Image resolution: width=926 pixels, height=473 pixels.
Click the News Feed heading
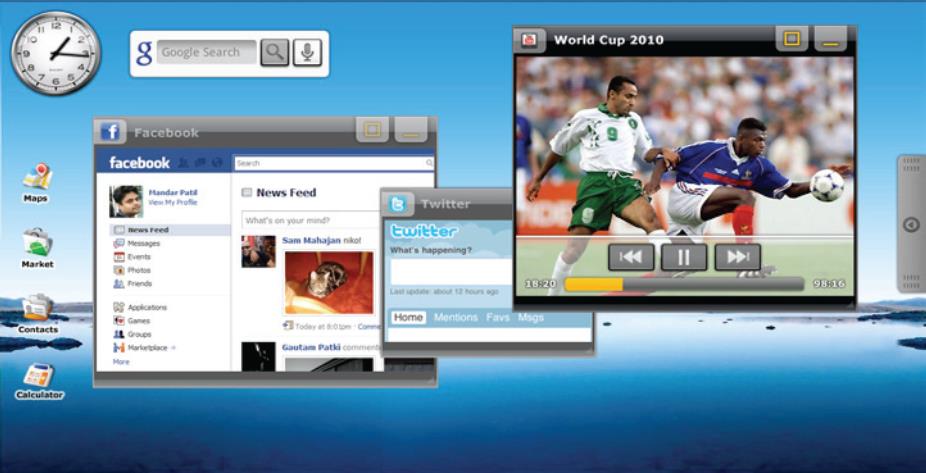(286, 193)
